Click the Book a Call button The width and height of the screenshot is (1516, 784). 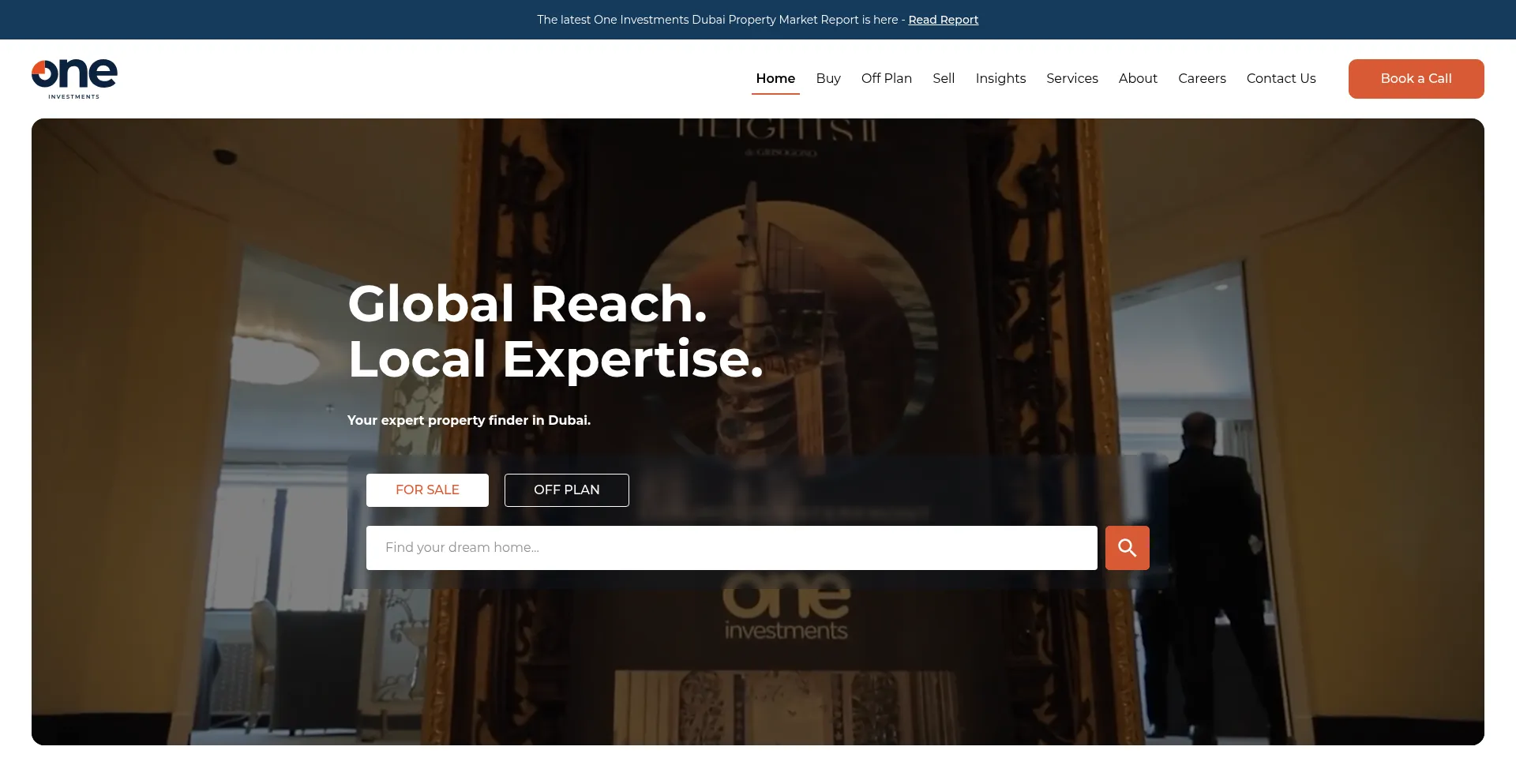point(1416,79)
